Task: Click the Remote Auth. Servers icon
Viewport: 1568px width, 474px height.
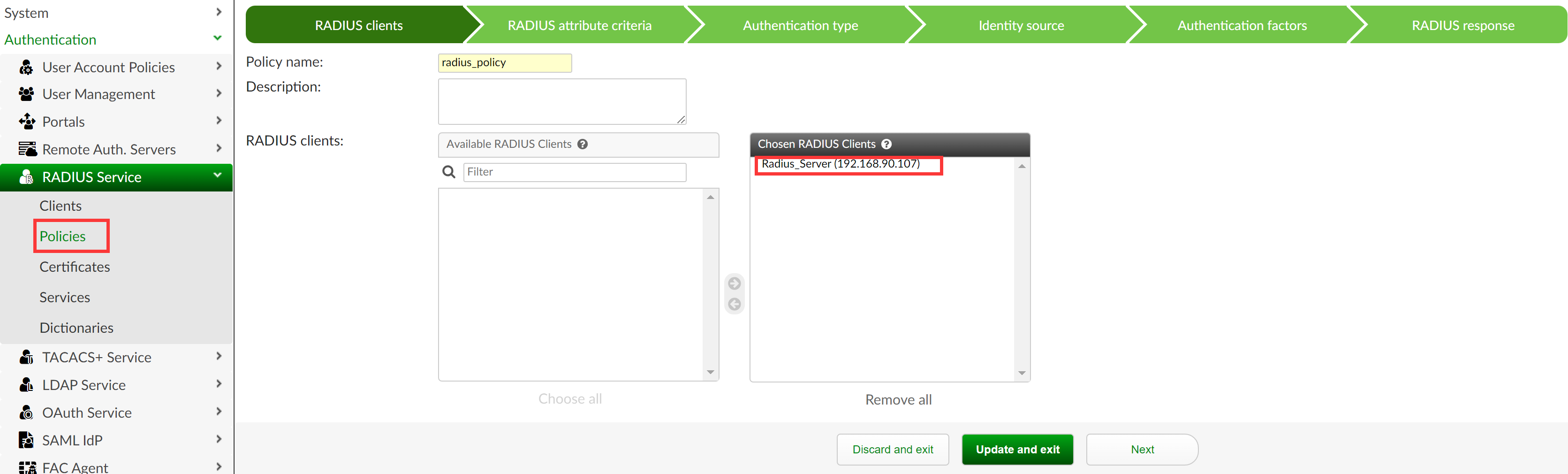Action: coord(27,149)
